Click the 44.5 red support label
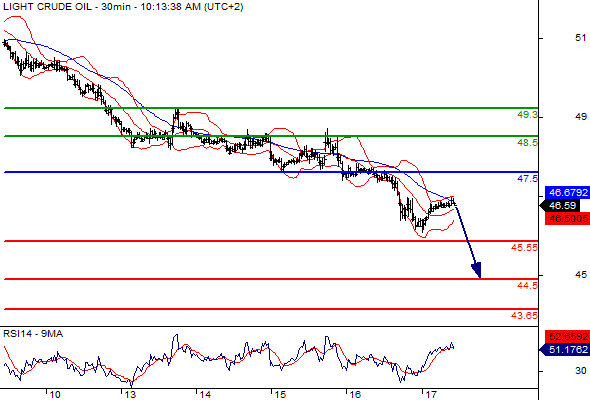The image size is (590, 400). tap(527, 286)
